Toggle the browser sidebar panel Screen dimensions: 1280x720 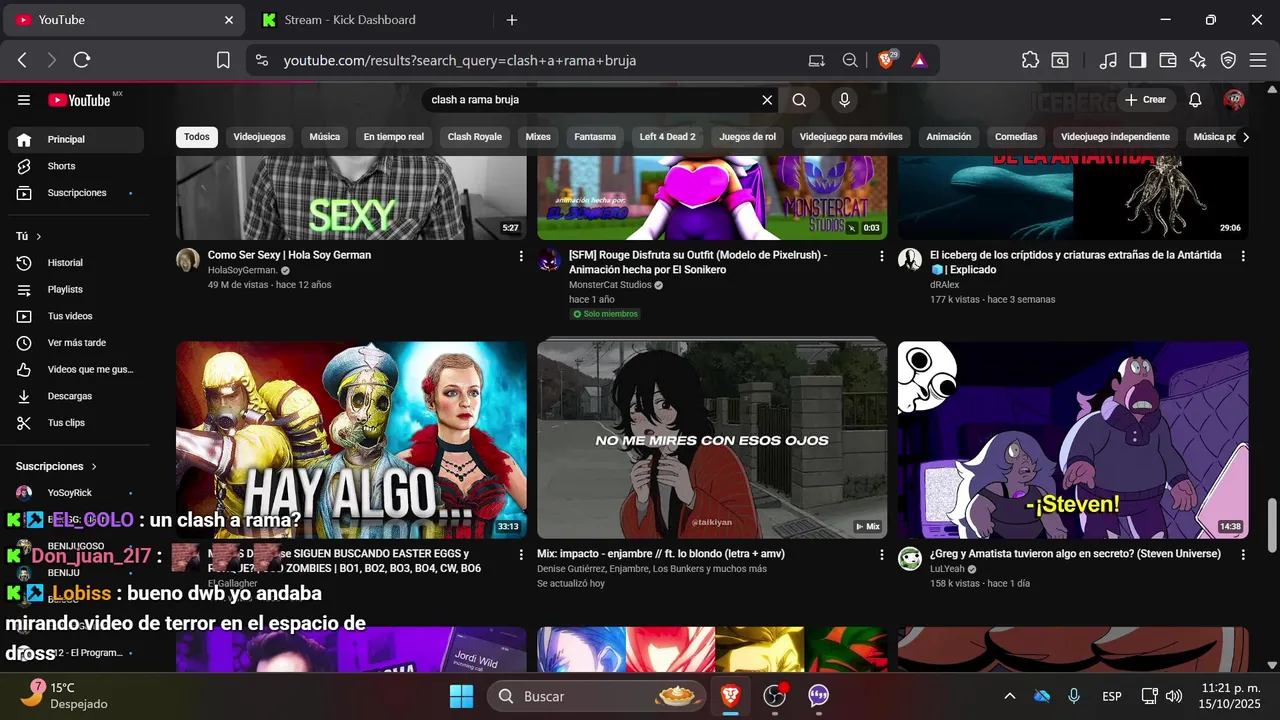pyautogui.click(x=1137, y=60)
